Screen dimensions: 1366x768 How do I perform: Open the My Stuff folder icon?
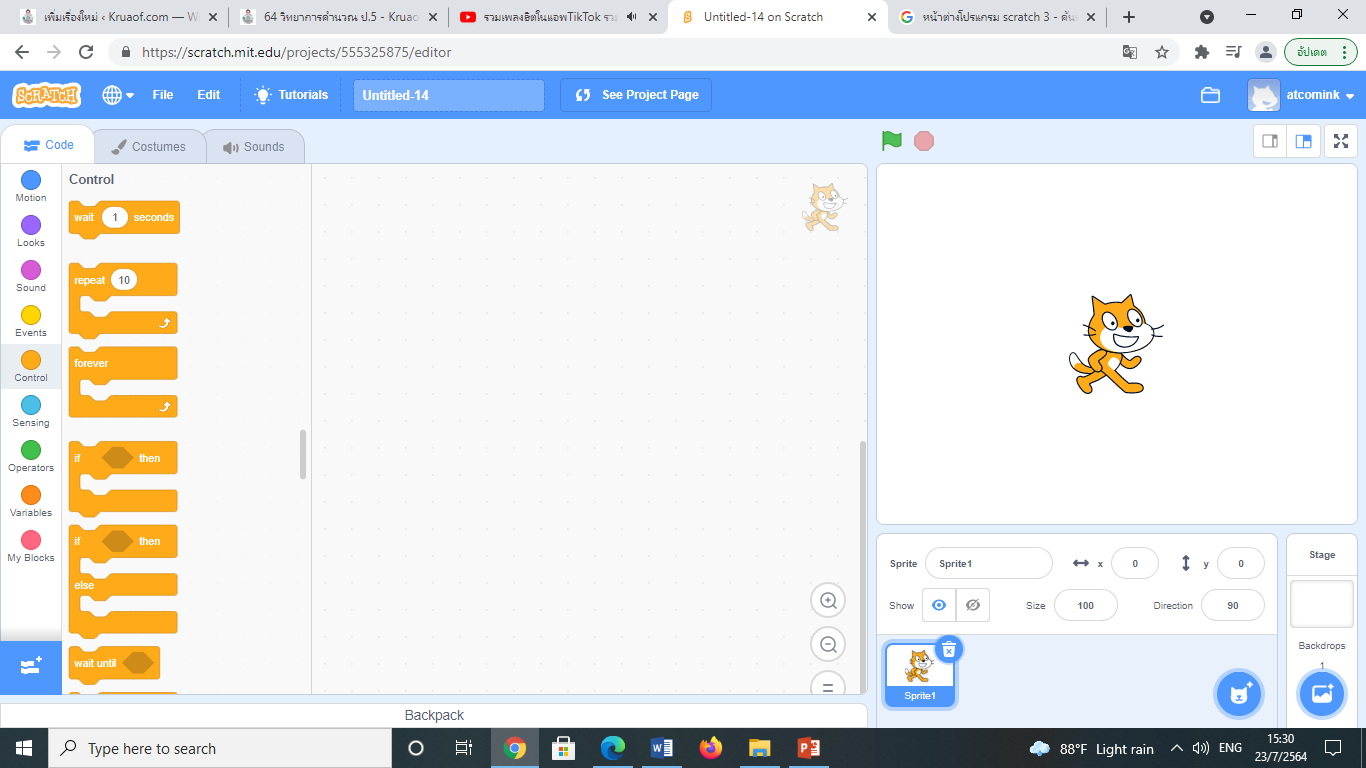[1210, 95]
